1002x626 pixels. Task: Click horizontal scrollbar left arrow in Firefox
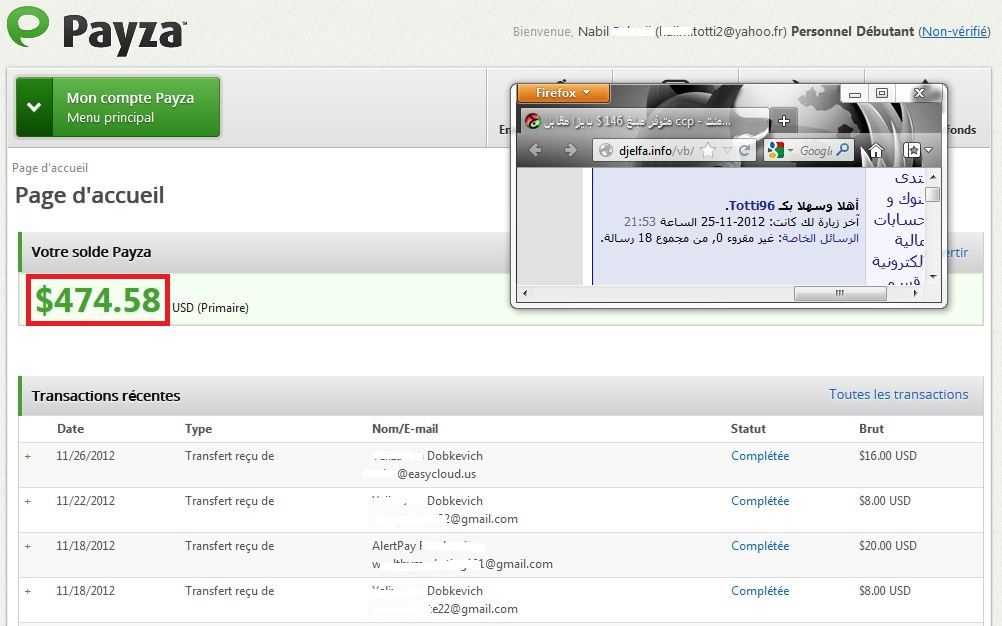[525, 293]
